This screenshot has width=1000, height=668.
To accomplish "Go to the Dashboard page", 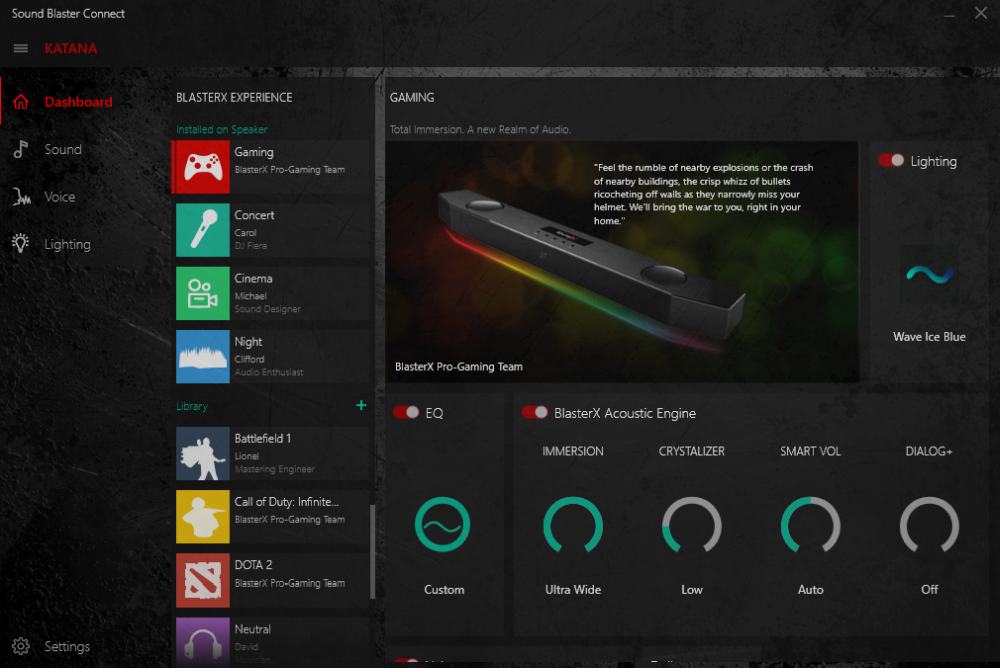I will 78,101.
